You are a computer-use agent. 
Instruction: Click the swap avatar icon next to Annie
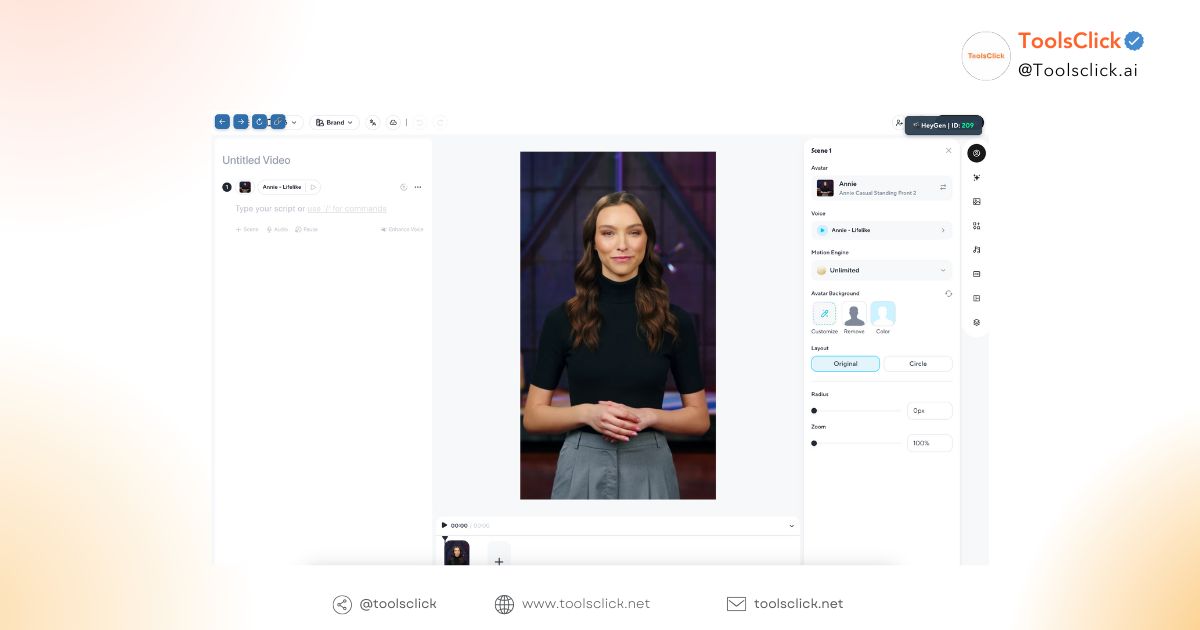tap(943, 187)
